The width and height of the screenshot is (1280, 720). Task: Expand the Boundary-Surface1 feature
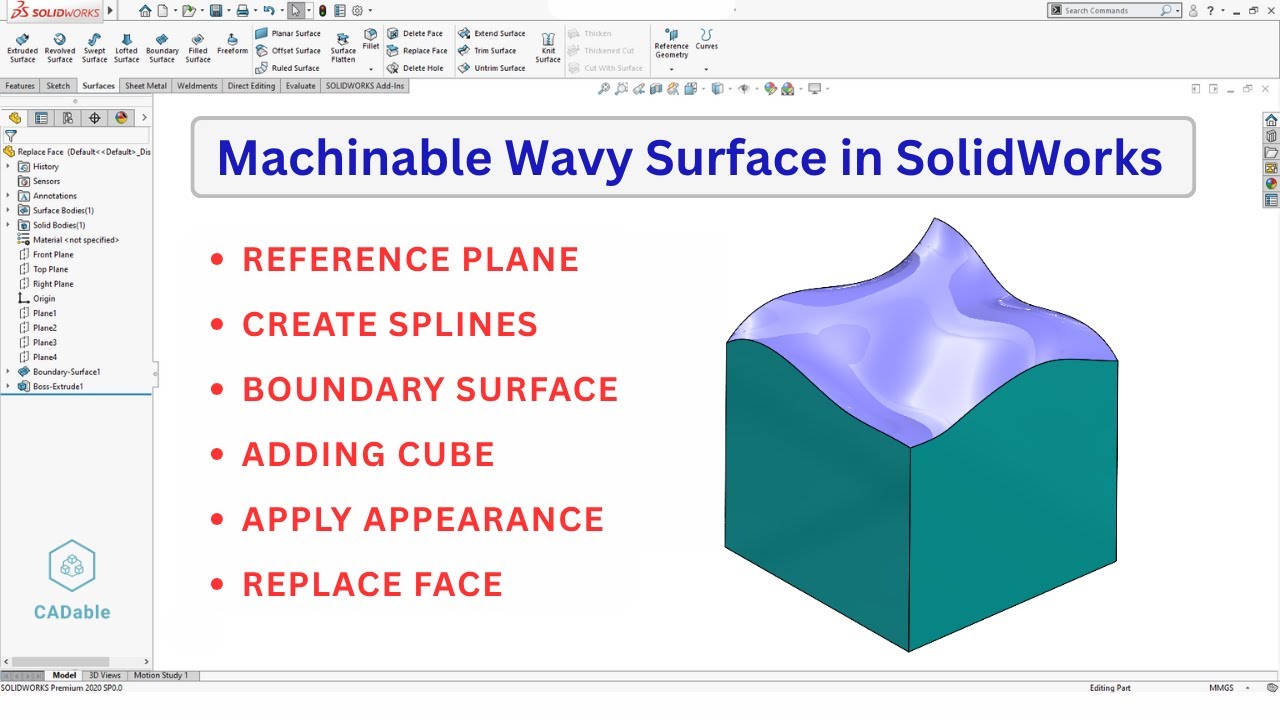pyautogui.click(x=9, y=371)
